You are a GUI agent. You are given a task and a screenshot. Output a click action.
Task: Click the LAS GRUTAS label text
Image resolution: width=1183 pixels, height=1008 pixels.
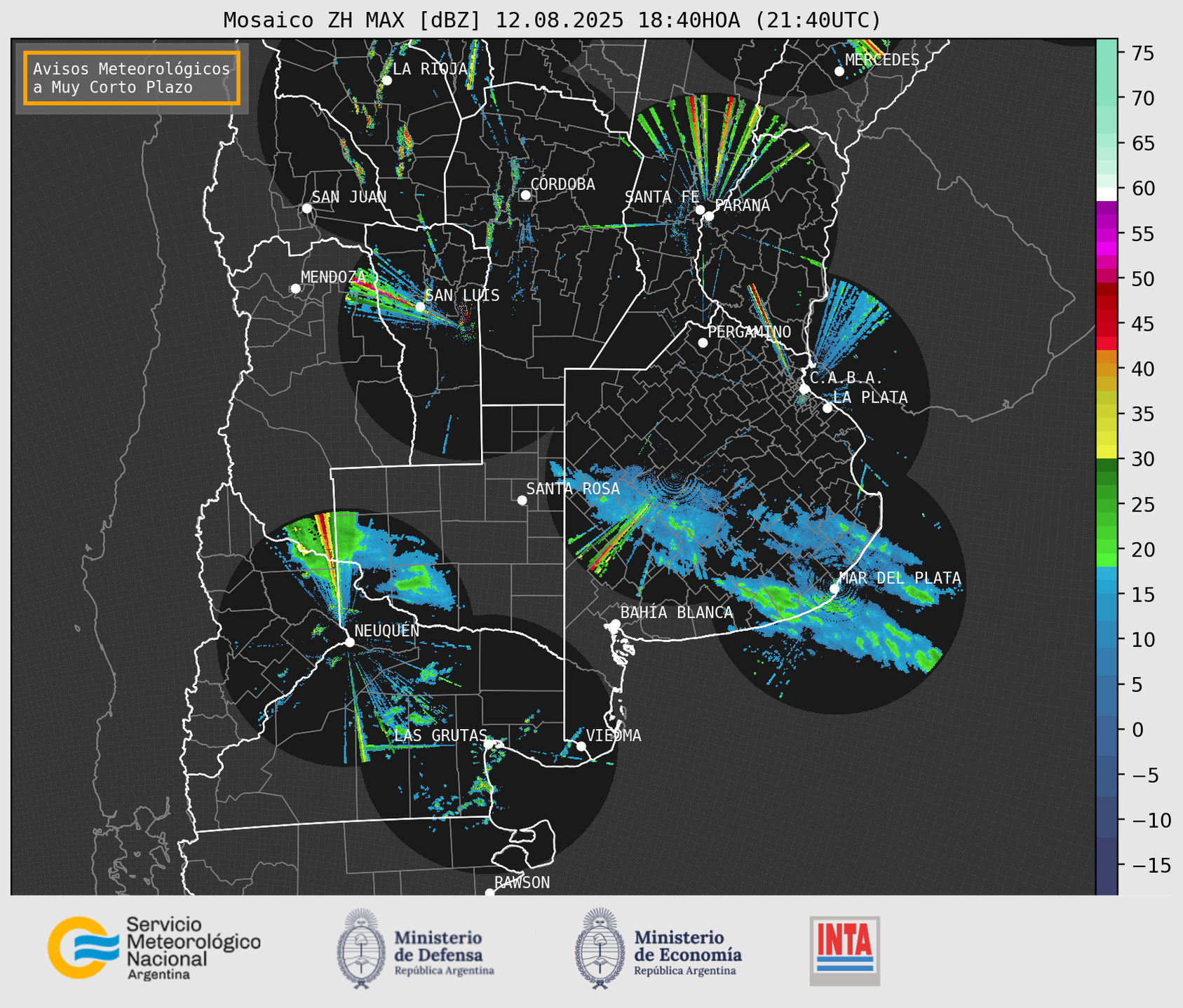(440, 735)
